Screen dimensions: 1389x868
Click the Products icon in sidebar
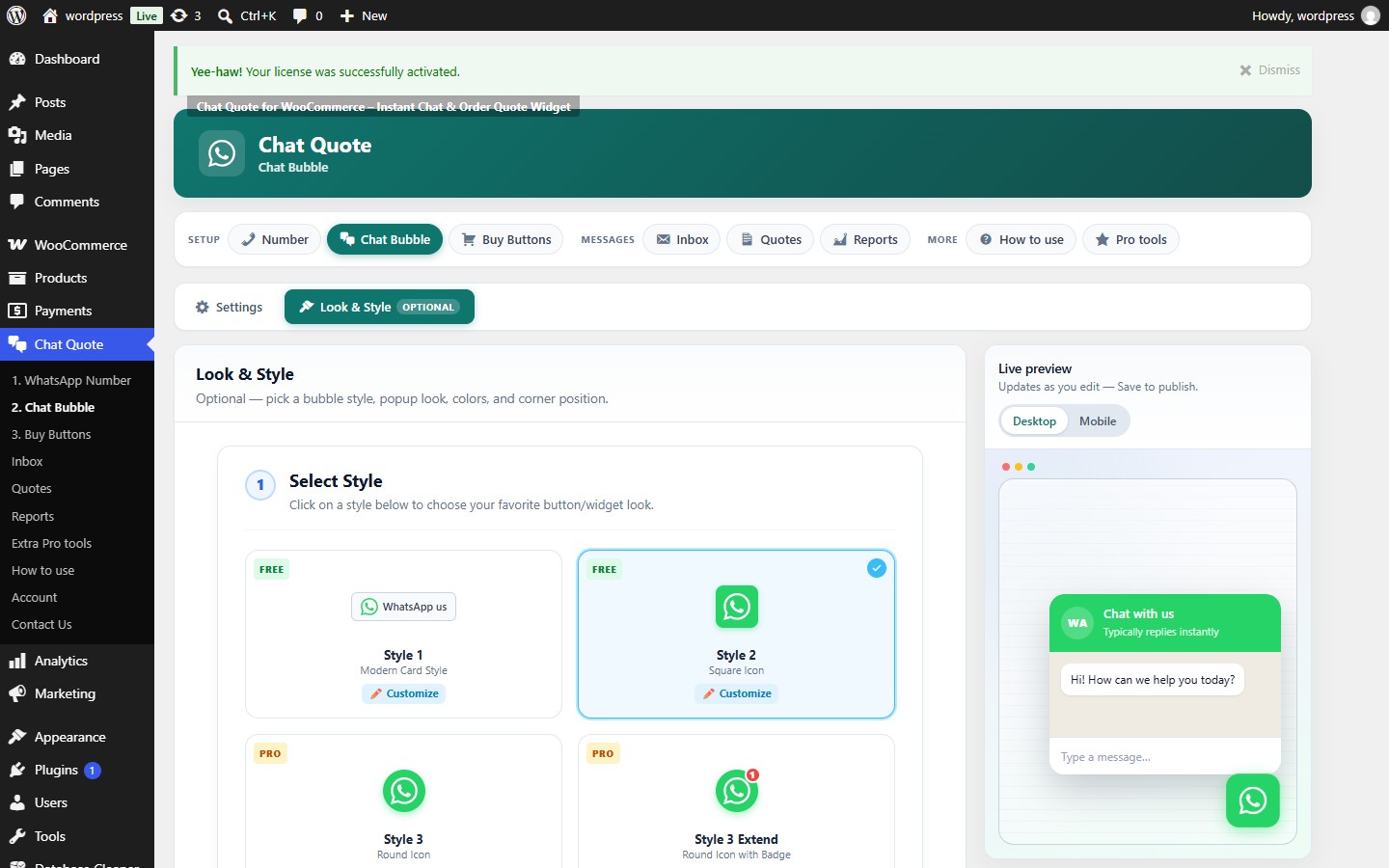pos(17,278)
